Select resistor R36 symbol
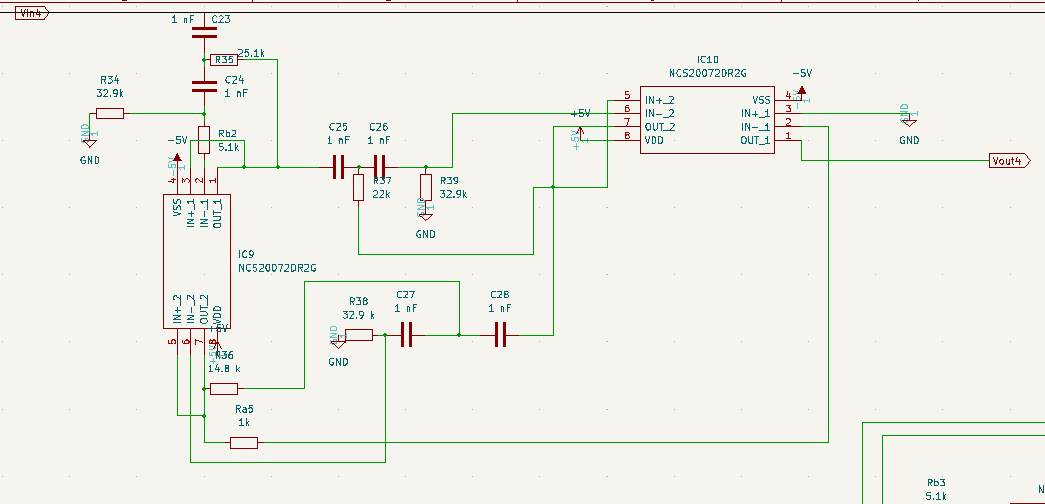This screenshot has width=1045, height=504. pos(224,389)
